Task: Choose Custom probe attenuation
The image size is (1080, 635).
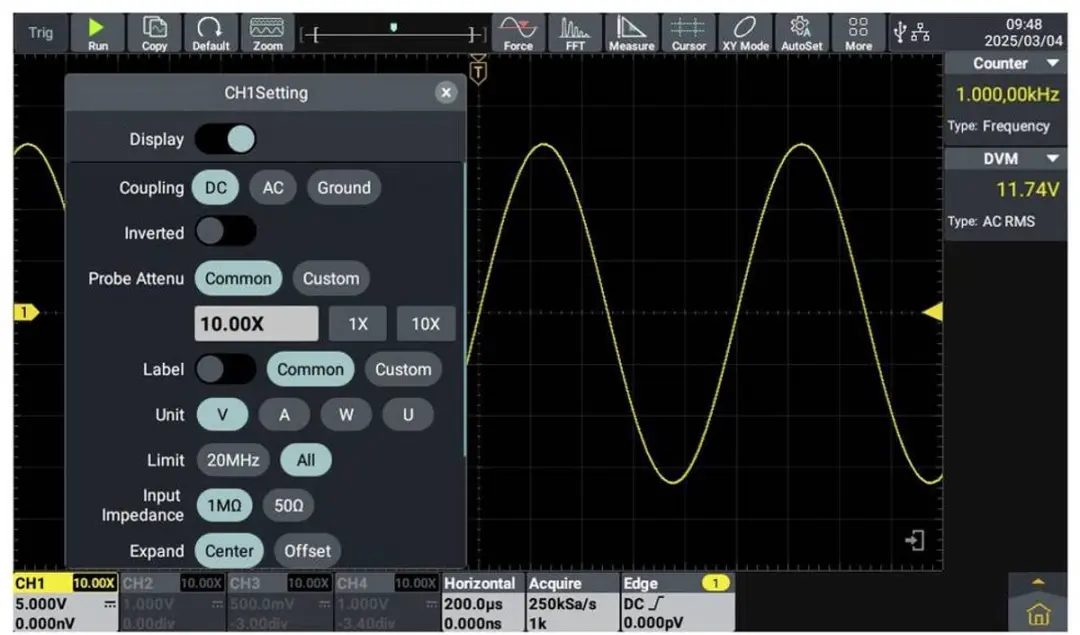Action: (x=331, y=278)
